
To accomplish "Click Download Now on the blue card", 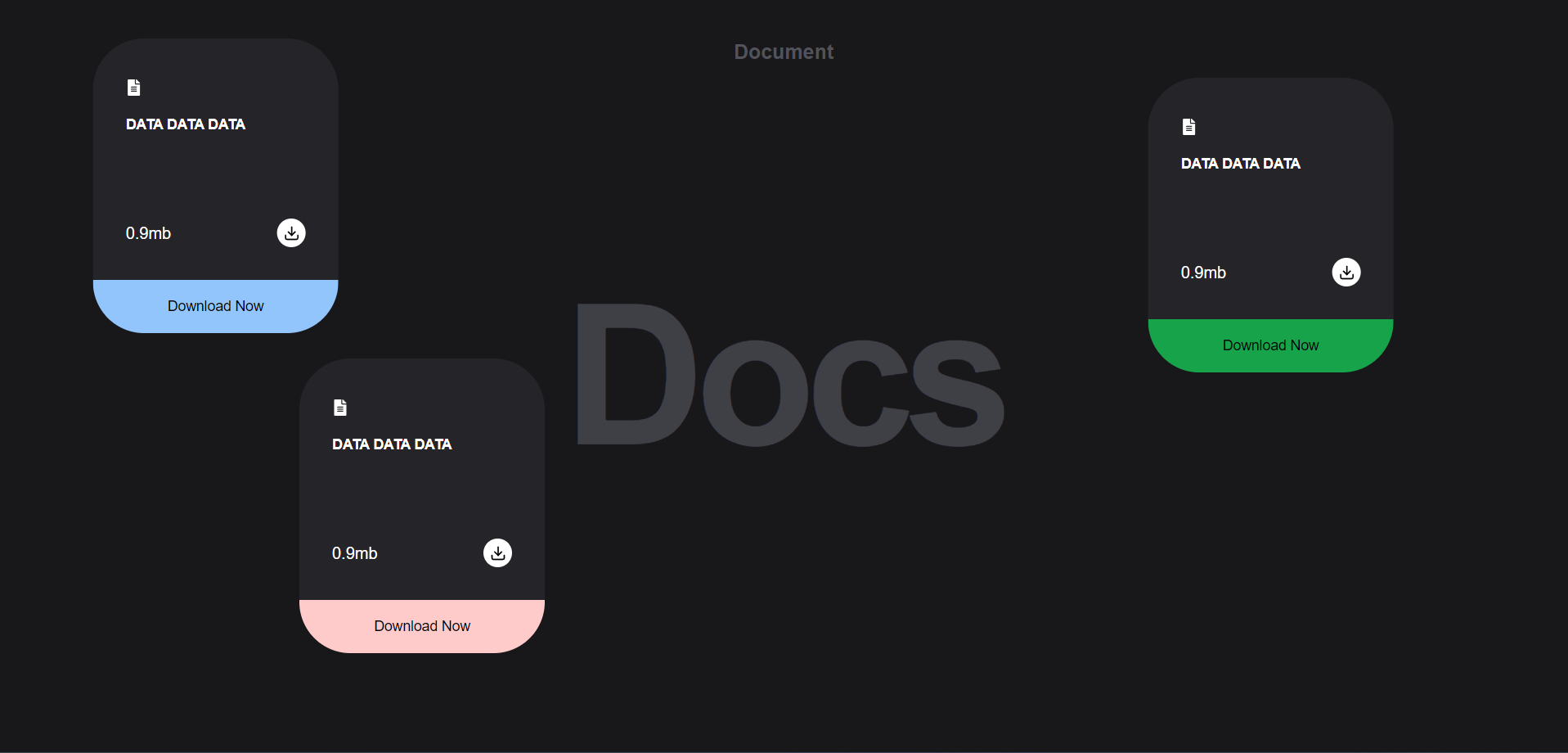I will pos(215,305).
